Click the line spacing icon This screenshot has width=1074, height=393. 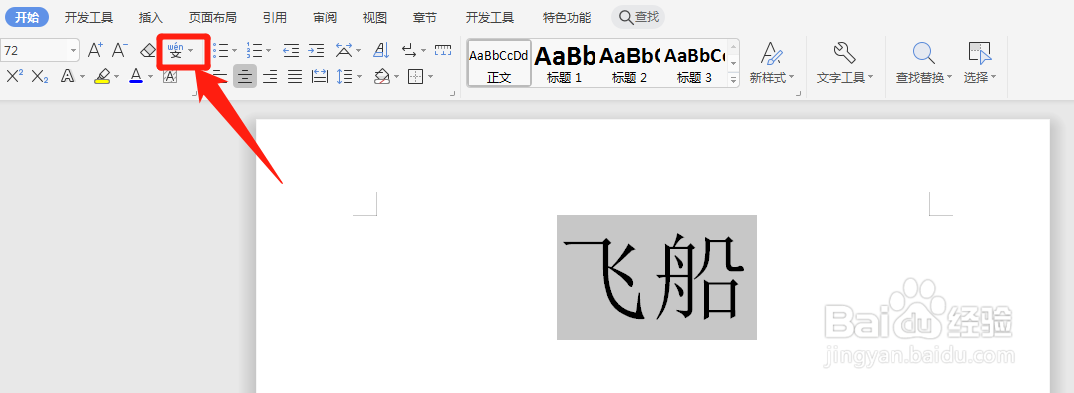pos(345,76)
